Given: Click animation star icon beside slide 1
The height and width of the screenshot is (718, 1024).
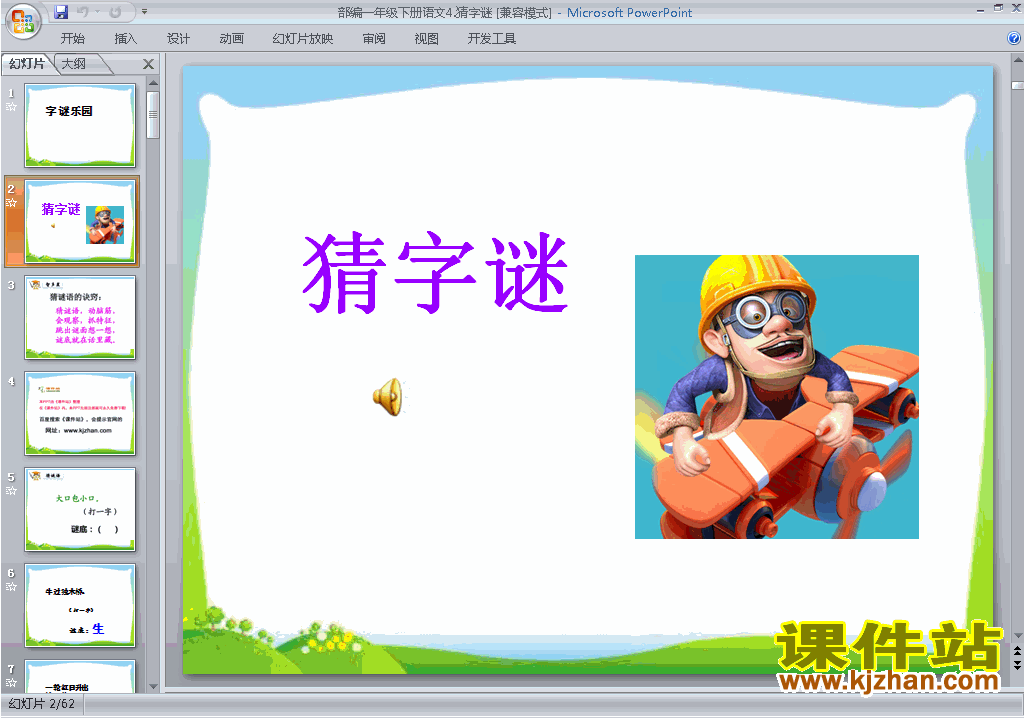Looking at the screenshot, I should coord(11,107).
